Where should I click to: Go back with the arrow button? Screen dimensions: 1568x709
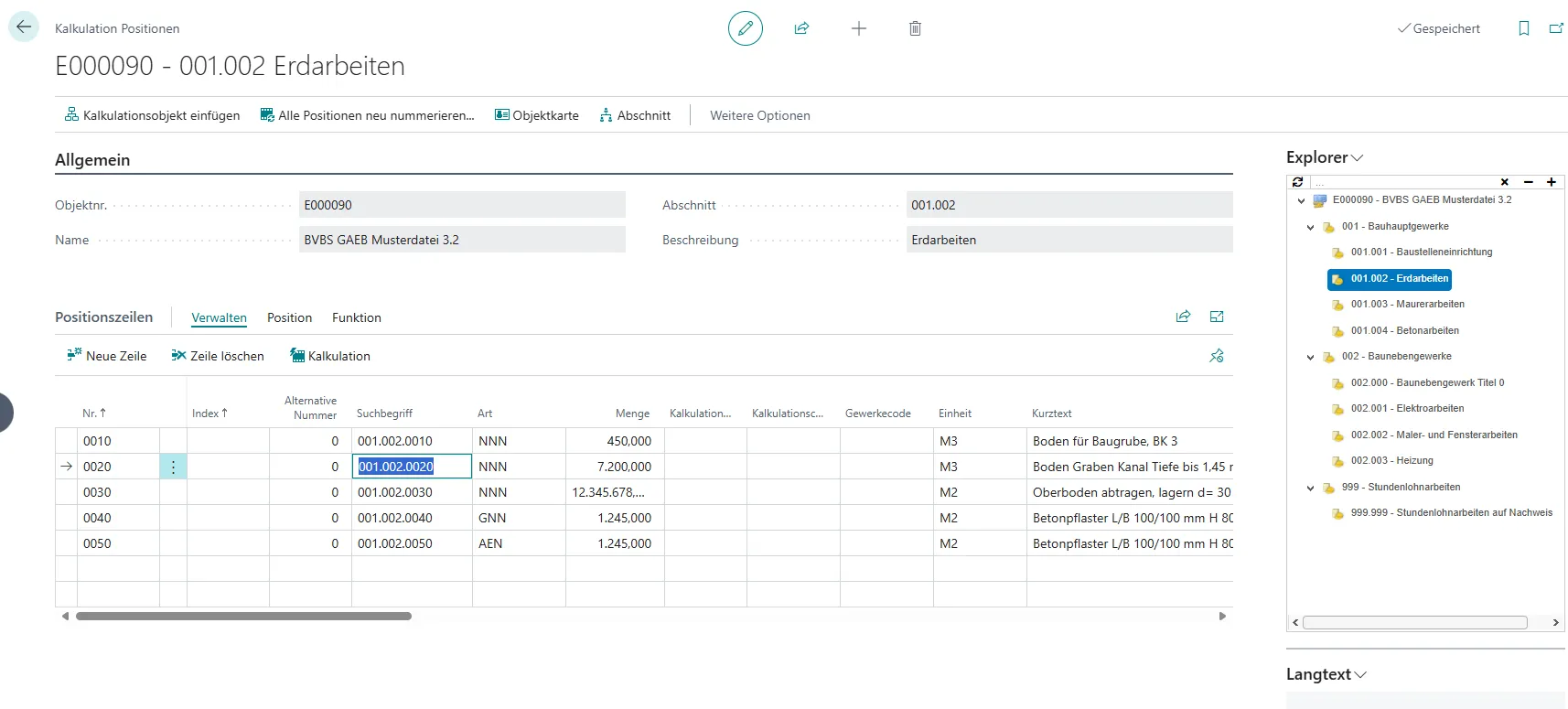tap(24, 27)
